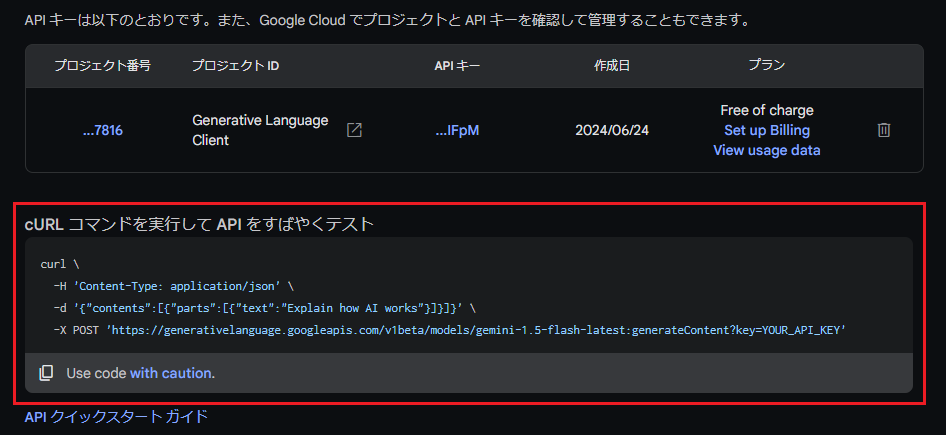Screen dimensions: 946x435
Task: Select the creation date 2024/06/24
Action: 612,130
